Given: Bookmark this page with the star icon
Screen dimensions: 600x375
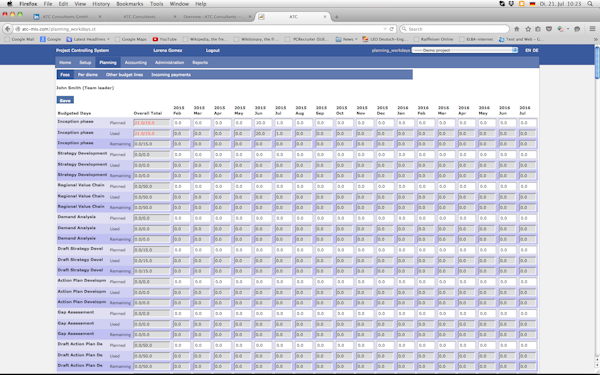Looking at the screenshot, I should coord(528,29).
